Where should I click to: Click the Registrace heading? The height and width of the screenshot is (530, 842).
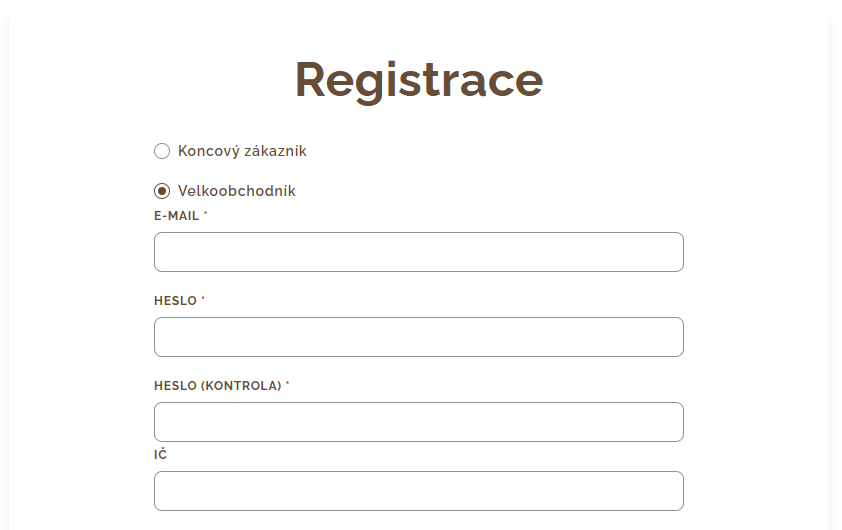pyautogui.click(x=419, y=80)
